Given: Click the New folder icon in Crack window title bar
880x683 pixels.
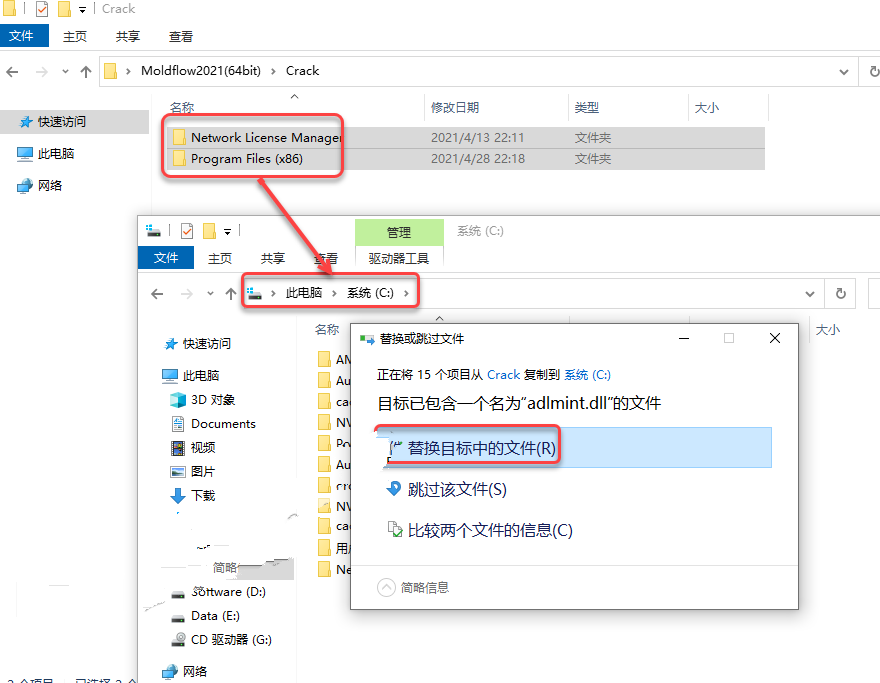Looking at the screenshot, I should 65,9.
